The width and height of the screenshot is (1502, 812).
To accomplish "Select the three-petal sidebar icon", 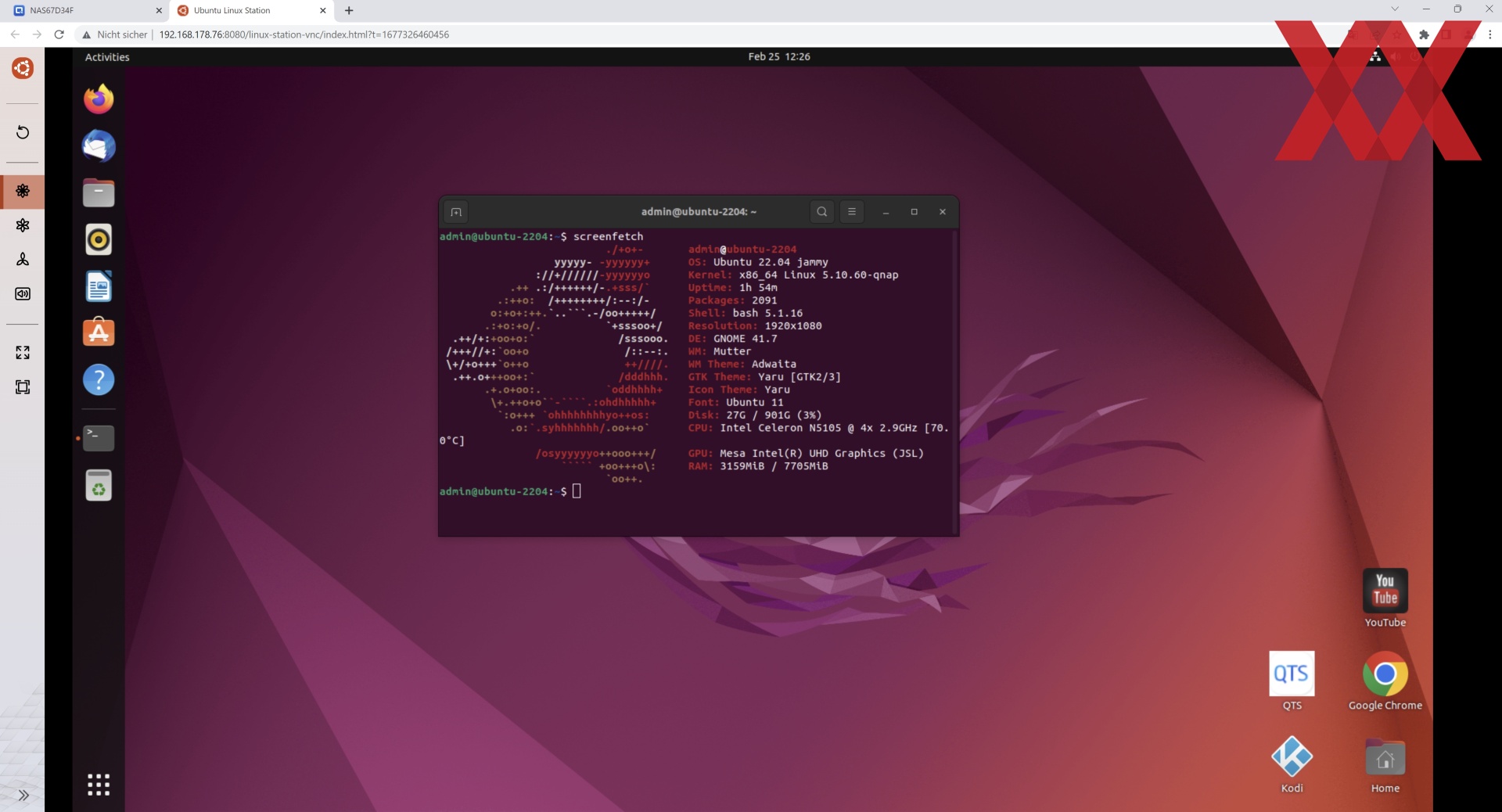I will point(23,260).
